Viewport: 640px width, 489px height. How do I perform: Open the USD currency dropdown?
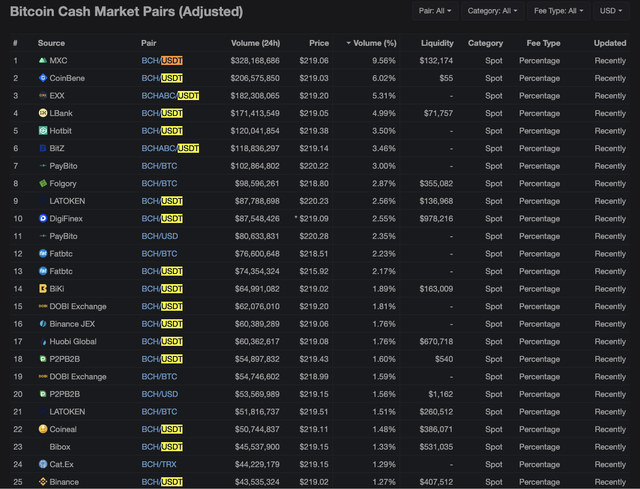pos(611,11)
